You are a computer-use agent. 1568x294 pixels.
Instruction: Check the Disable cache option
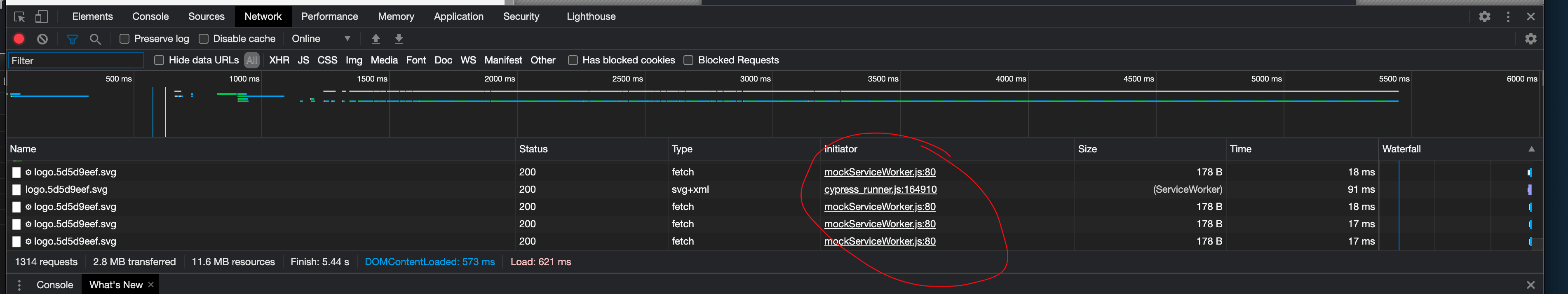click(x=203, y=39)
